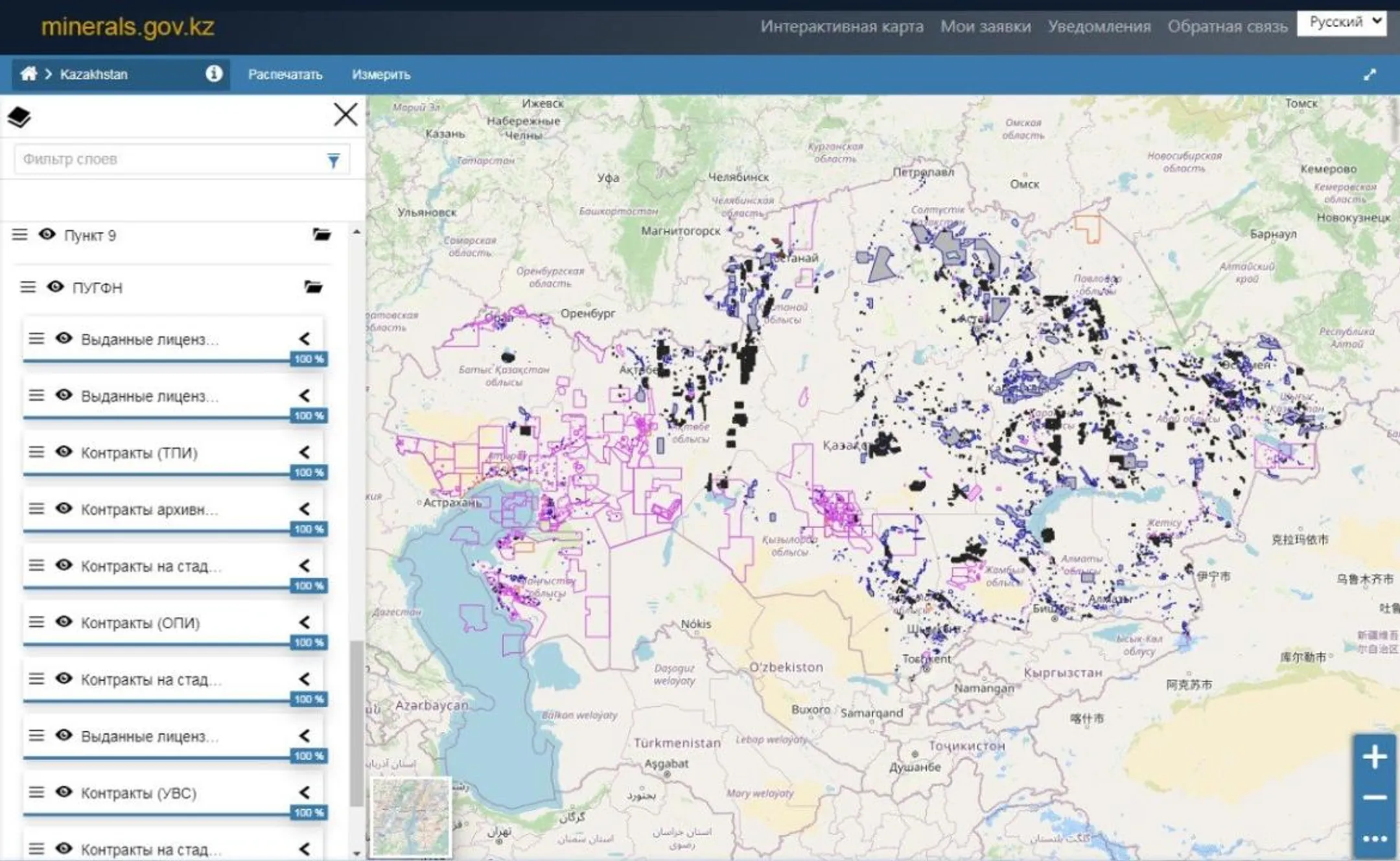This screenshot has height=861, width=1400.
Task: Toggle visibility of Контракты (ОПИ) layer
Action: (x=64, y=622)
